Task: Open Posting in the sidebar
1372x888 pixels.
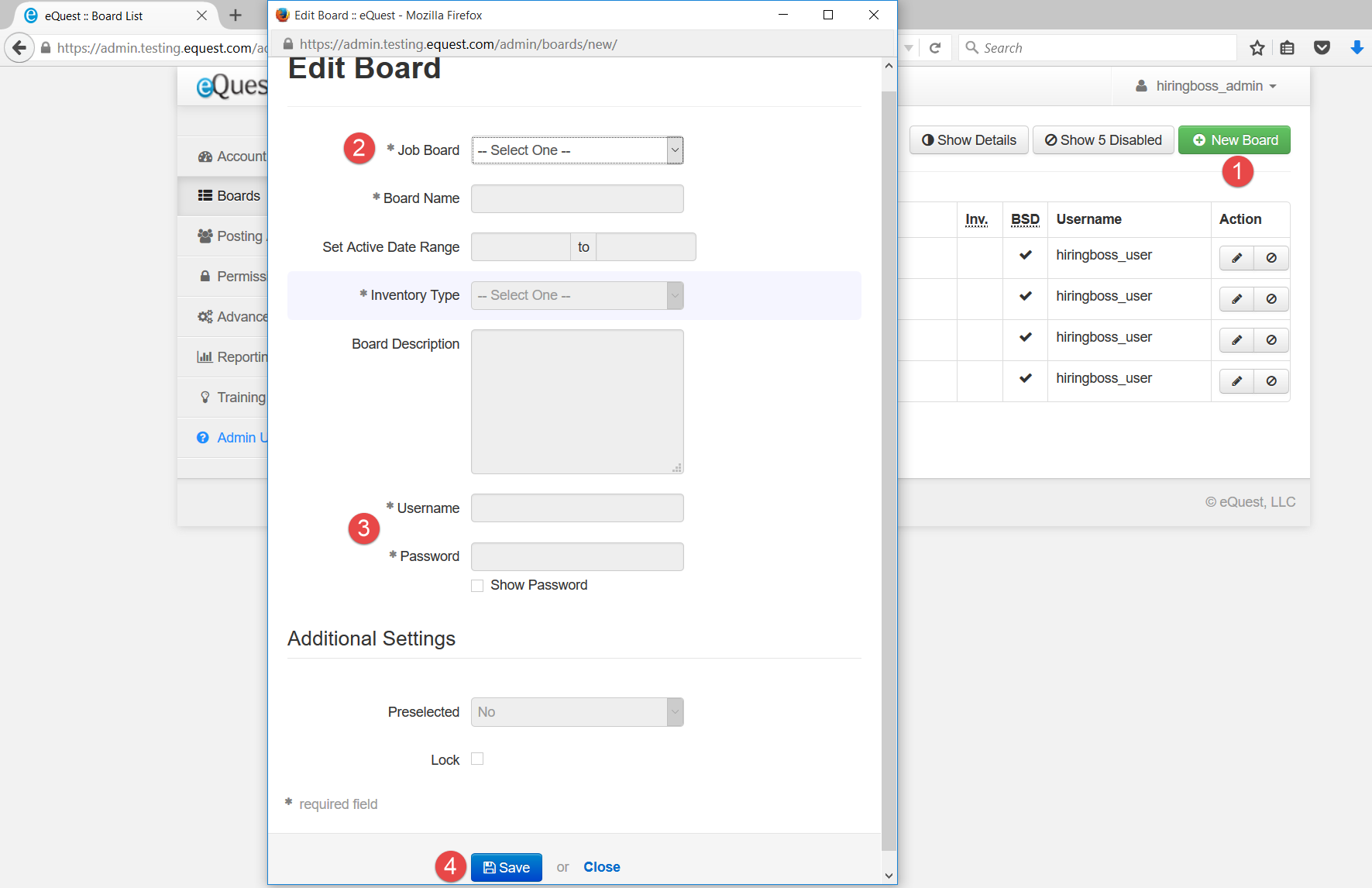Action: click(223, 236)
